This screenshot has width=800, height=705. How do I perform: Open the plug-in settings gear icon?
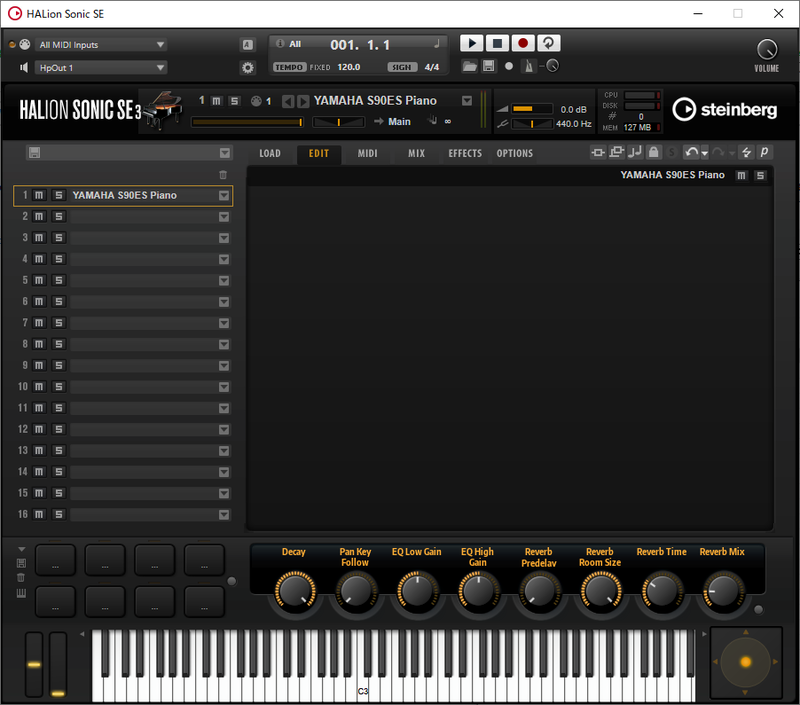coord(248,67)
